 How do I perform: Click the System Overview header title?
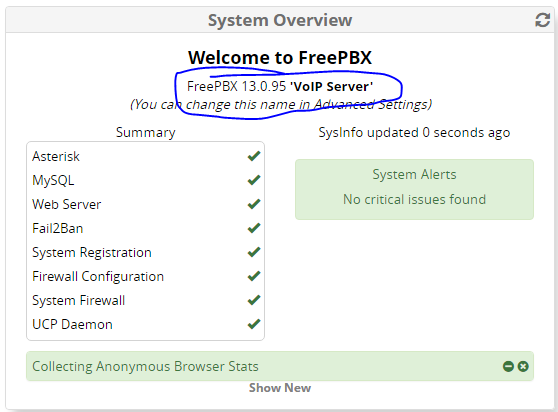280,20
